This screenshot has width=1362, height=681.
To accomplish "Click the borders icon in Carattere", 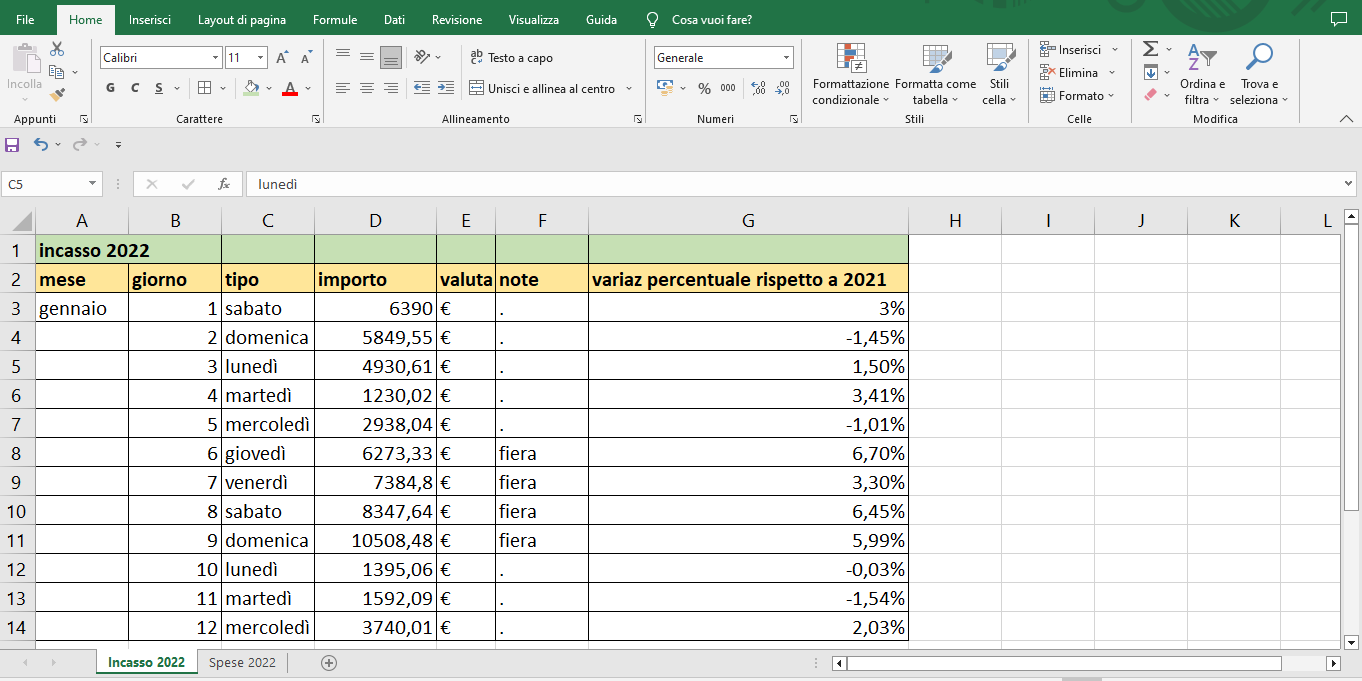I will (204, 88).
